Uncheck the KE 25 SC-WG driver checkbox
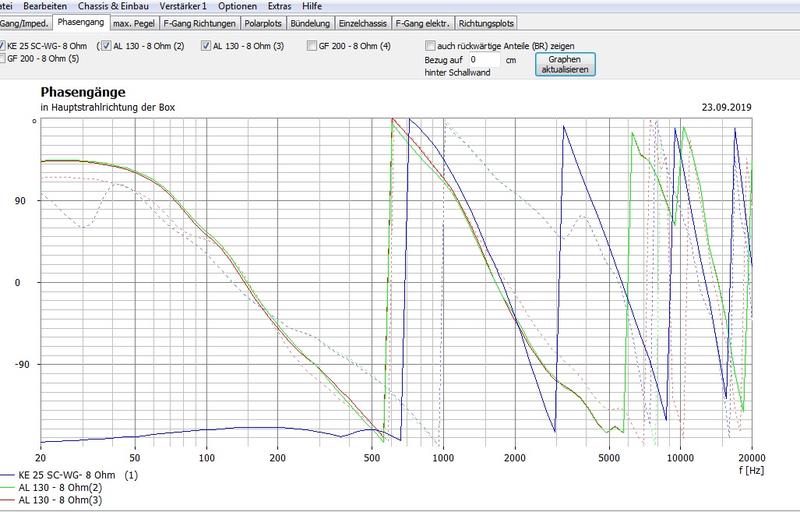800x512 pixels. (4, 46)
